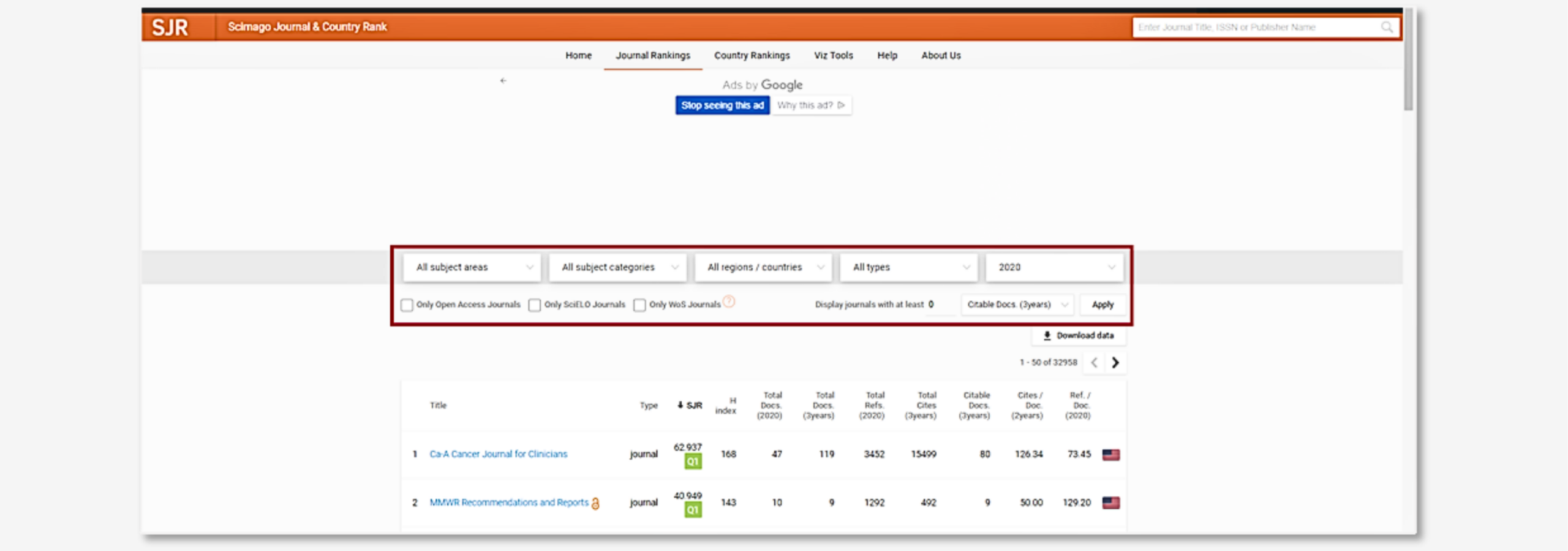
Task: Open the About Us menu item
Action: click(941, 55)
